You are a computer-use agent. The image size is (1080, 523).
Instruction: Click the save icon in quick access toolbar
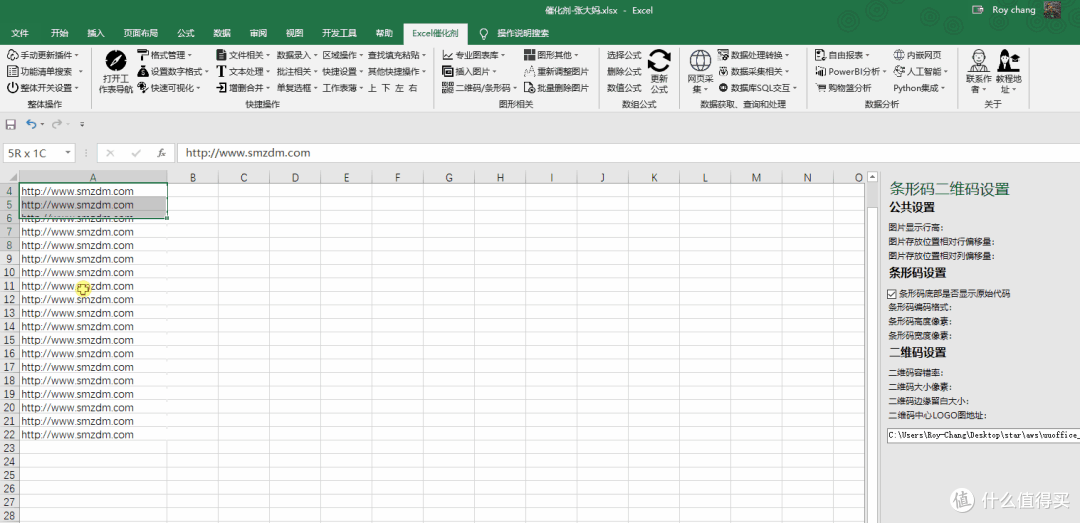click(x=11, y=124)
